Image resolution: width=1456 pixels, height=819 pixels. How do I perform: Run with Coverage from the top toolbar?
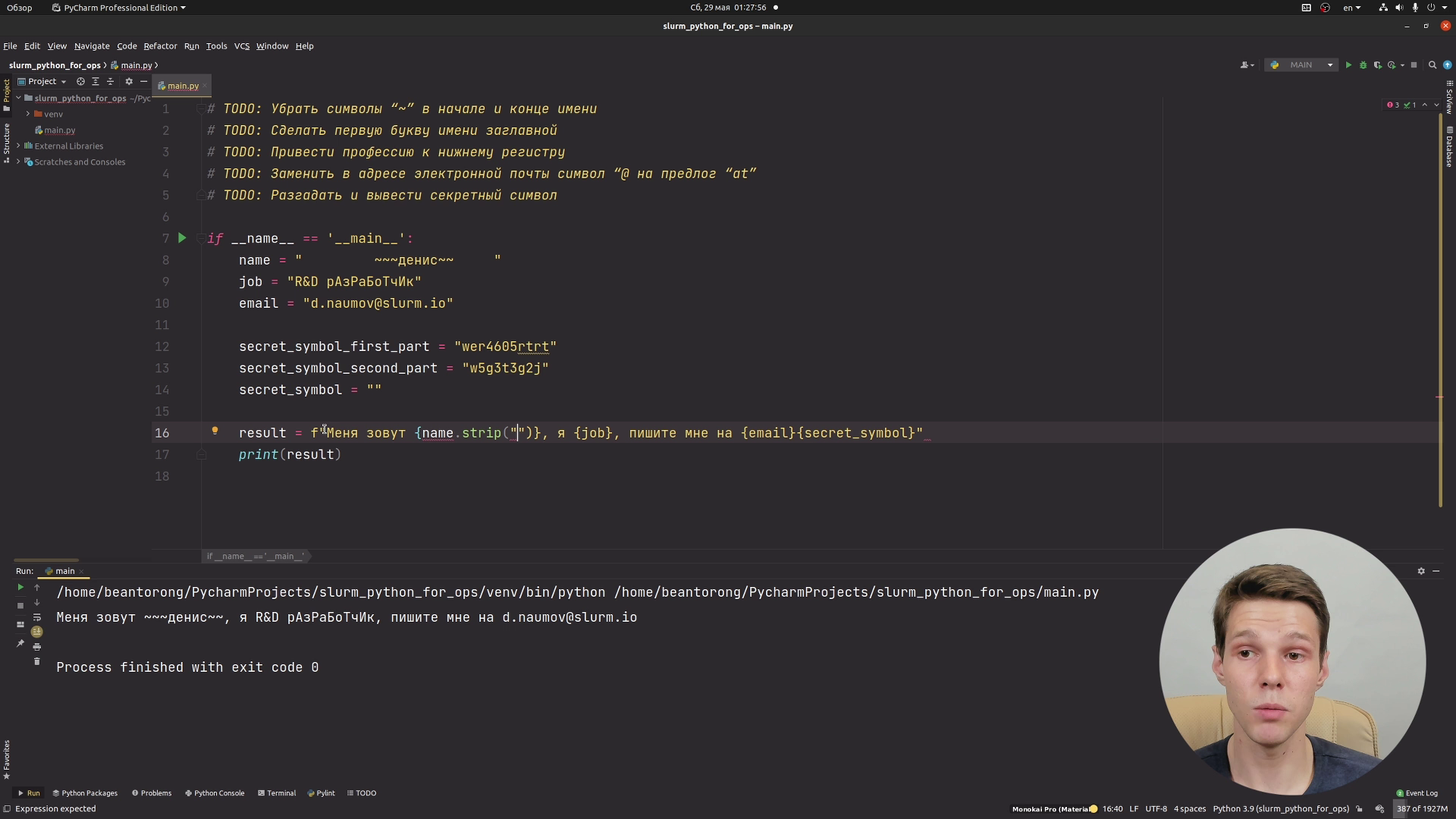1377,65
